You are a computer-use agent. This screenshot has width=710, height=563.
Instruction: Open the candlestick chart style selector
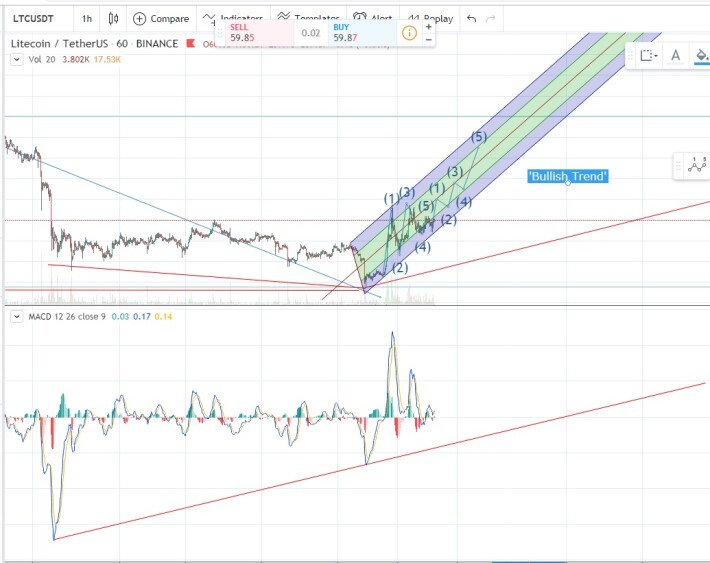(113, 19)
